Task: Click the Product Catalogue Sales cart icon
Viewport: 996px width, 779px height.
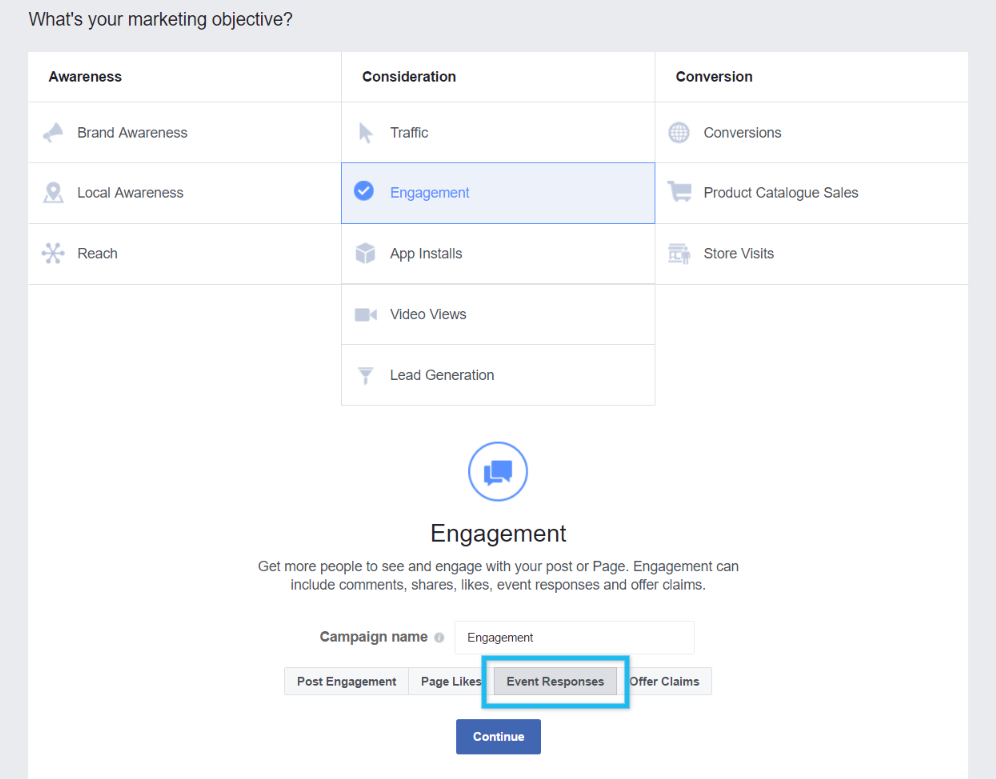Action: (x=679, y=193)
